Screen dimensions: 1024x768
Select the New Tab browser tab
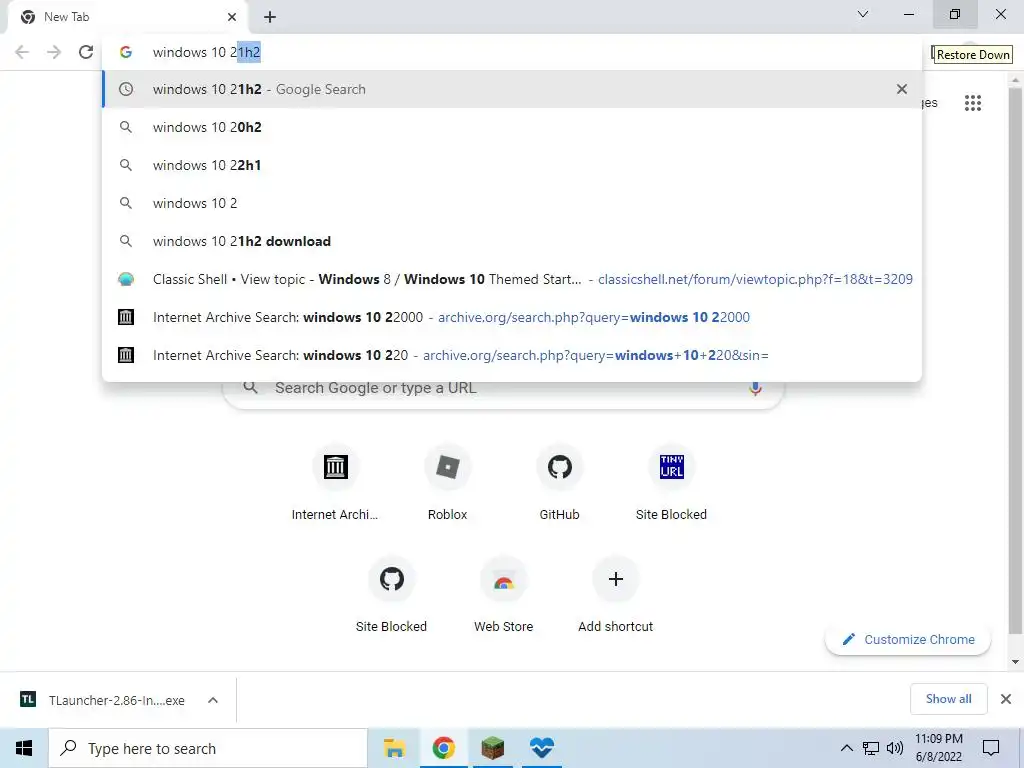(x=128, y=17)
